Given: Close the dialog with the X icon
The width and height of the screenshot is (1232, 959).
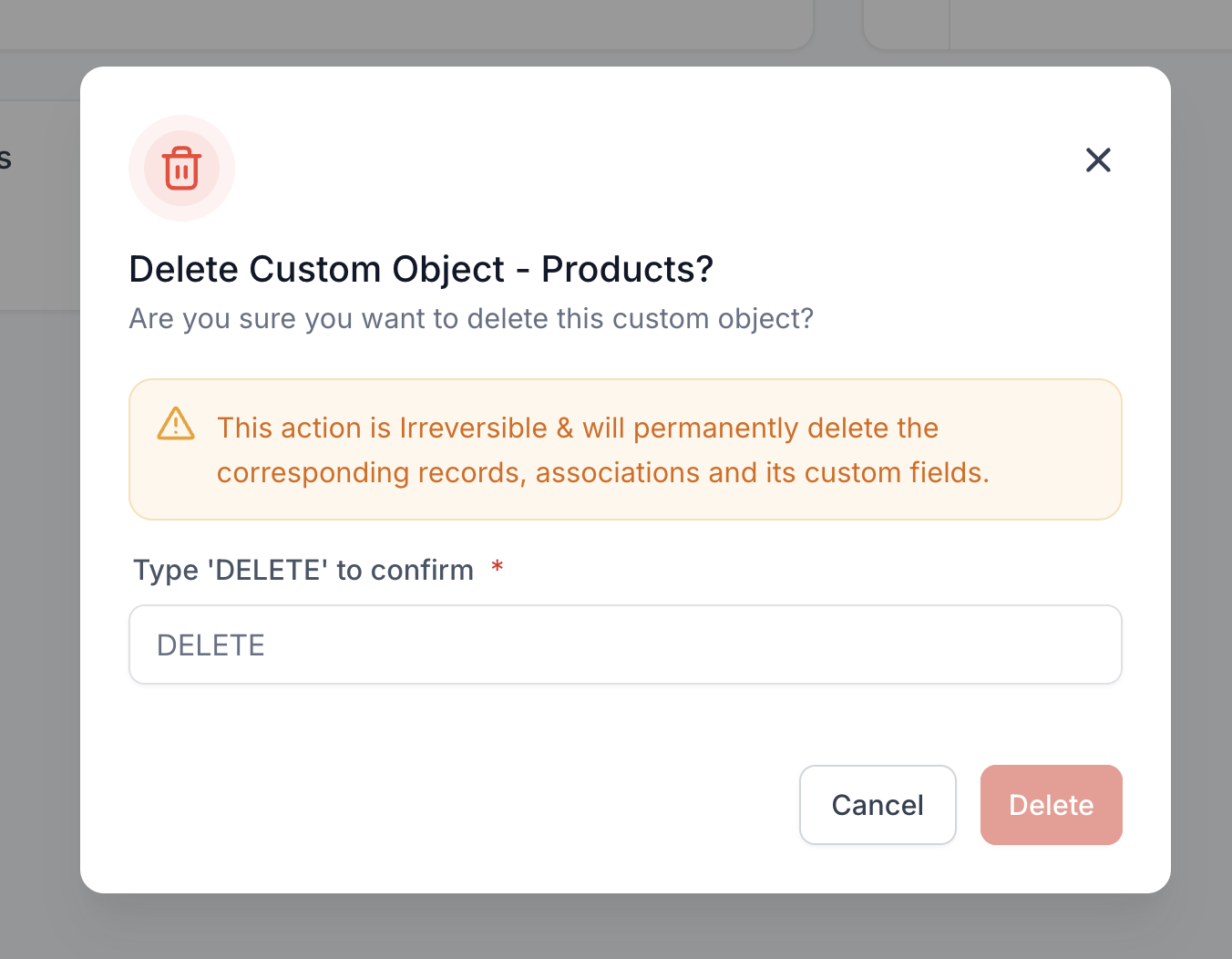Looking at the screenshot, I should pos(1098,160).
